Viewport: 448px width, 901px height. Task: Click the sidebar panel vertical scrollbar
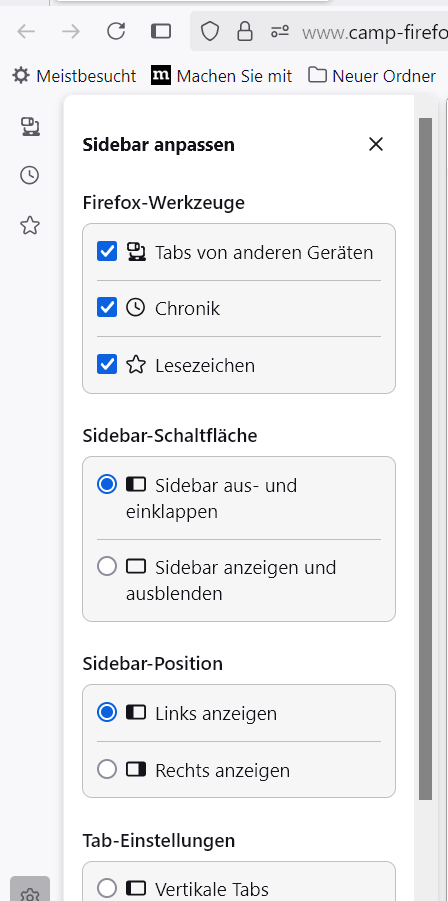pyautogui.click(x=425, y=459)
